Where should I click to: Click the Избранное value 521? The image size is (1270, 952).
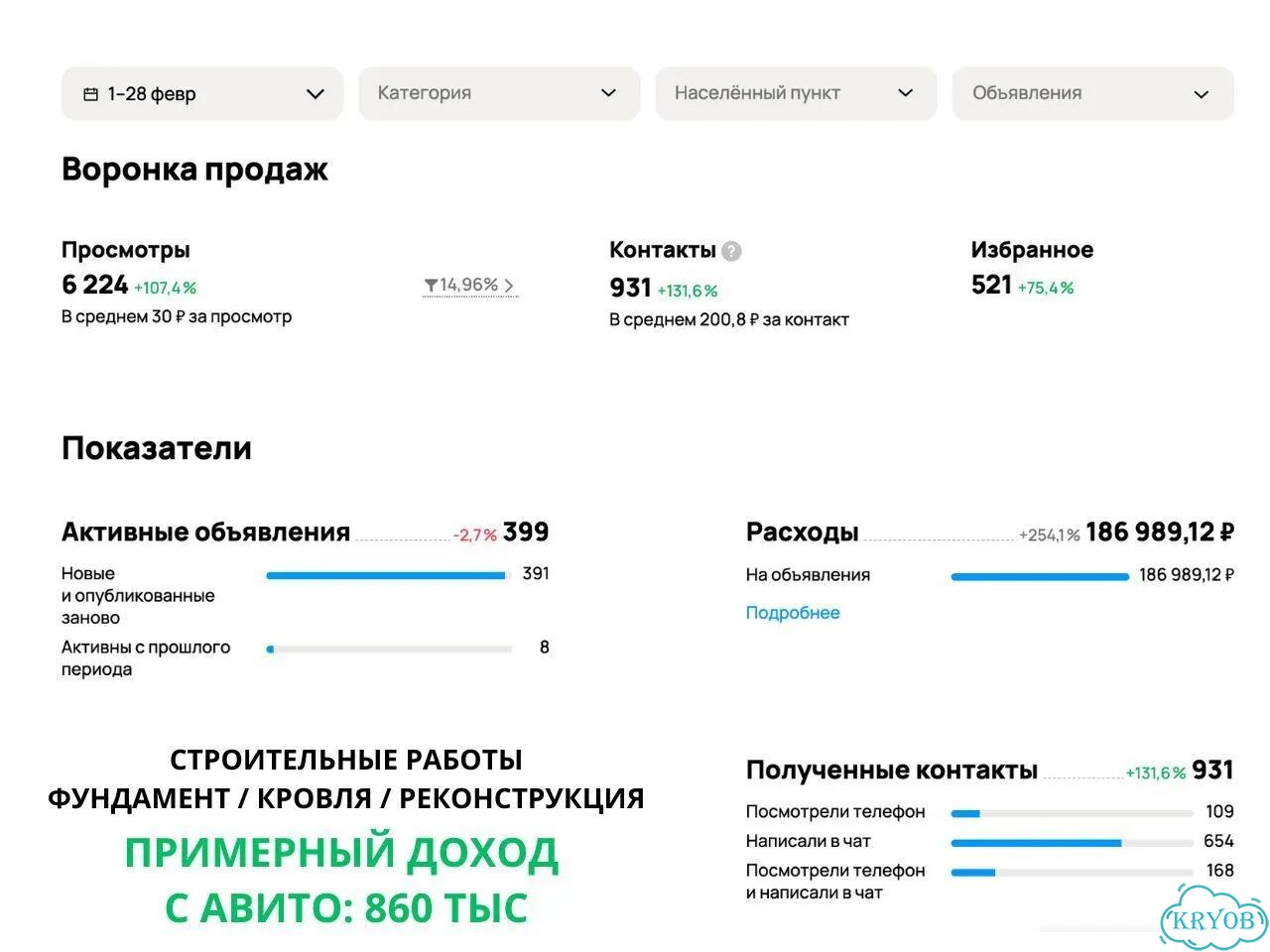pos(991,285)
